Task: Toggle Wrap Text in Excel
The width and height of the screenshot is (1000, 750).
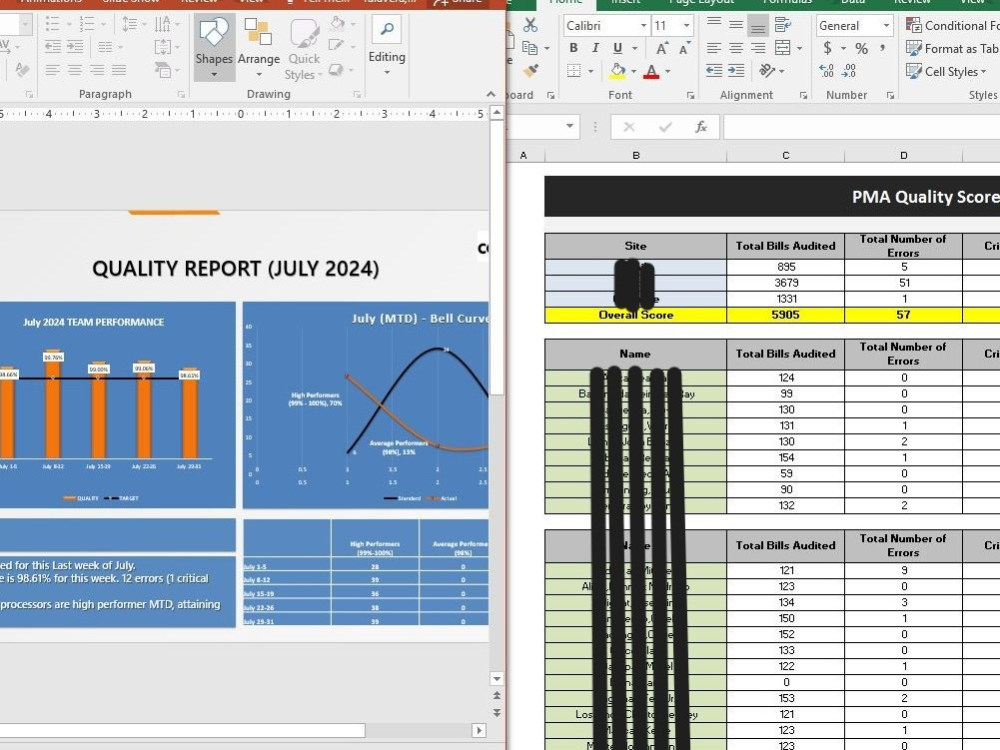Action: coord(783,25)
